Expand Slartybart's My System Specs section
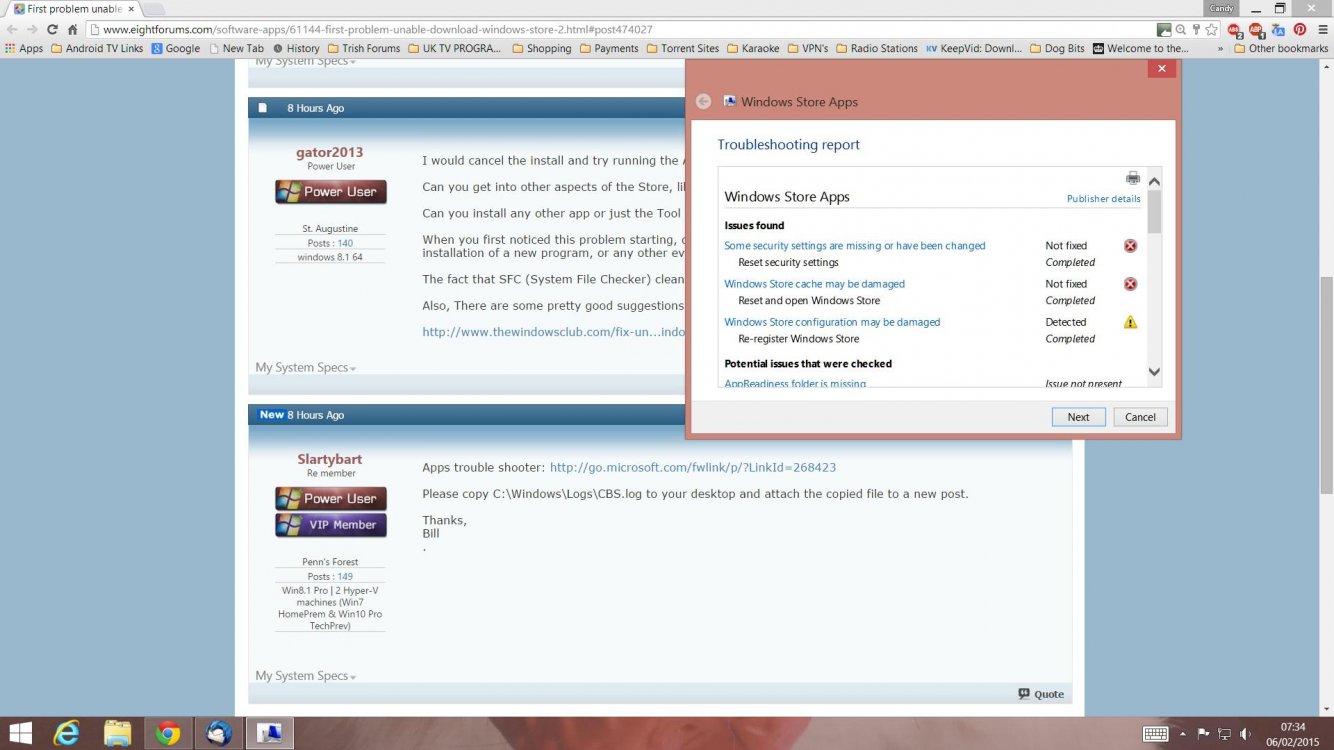The image size is (1334, 750). pyautogui.click(x=305, y=676)
